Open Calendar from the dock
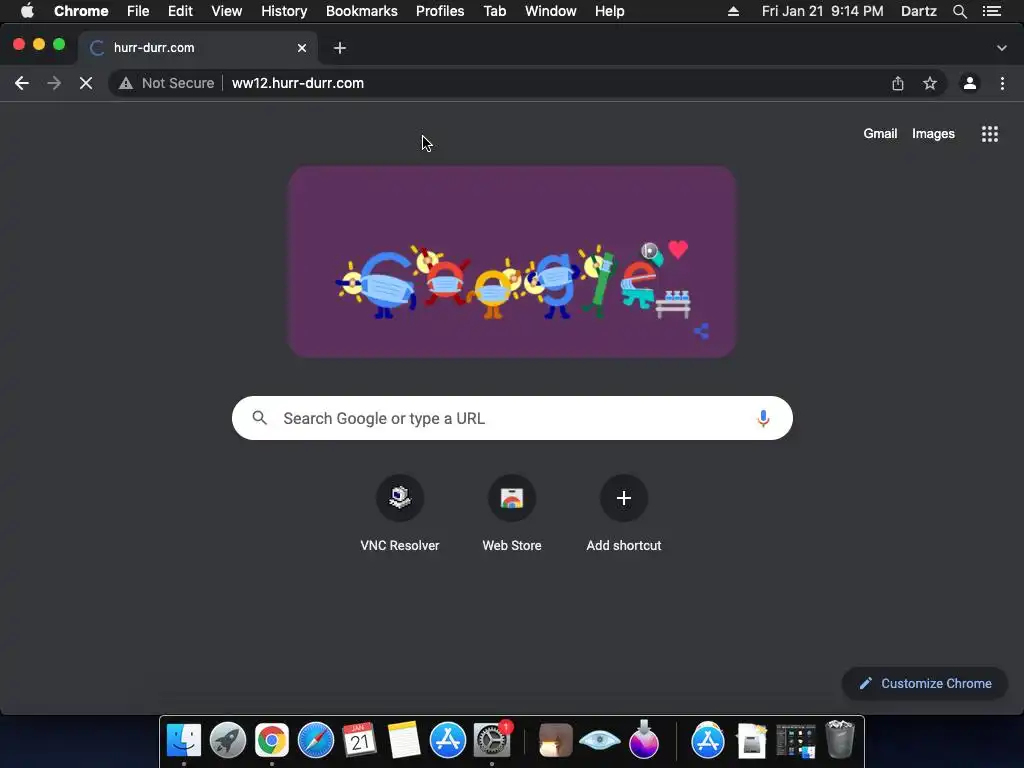Screen dimensions: 1024x768 [x=360, y=741]
